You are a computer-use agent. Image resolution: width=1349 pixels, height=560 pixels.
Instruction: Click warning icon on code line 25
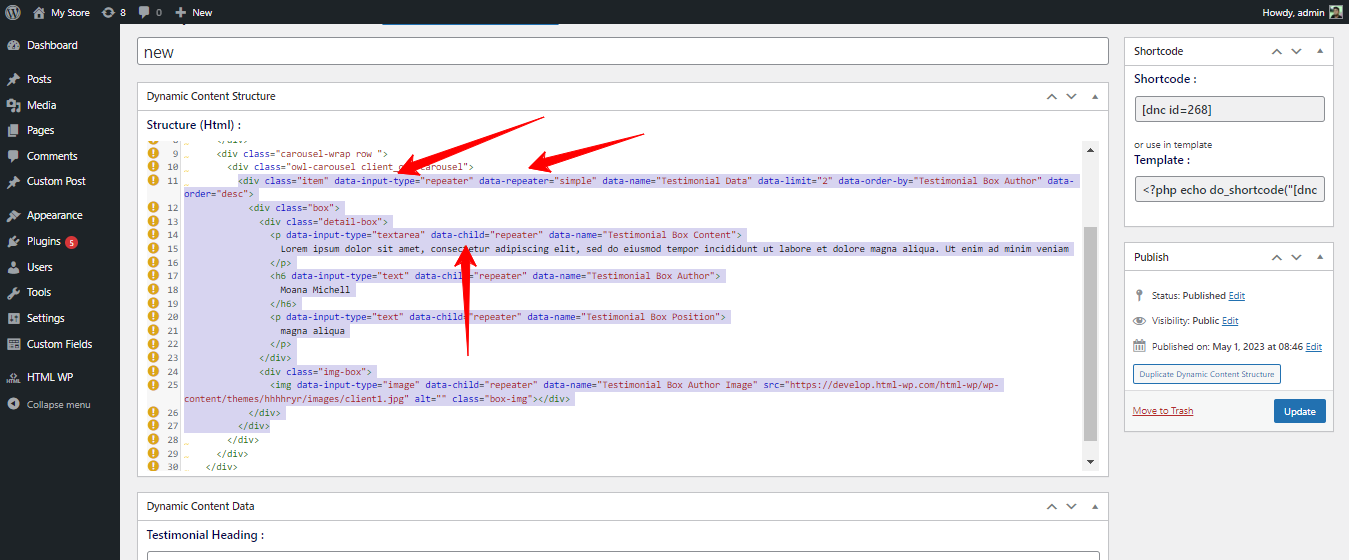pos(153,384)
